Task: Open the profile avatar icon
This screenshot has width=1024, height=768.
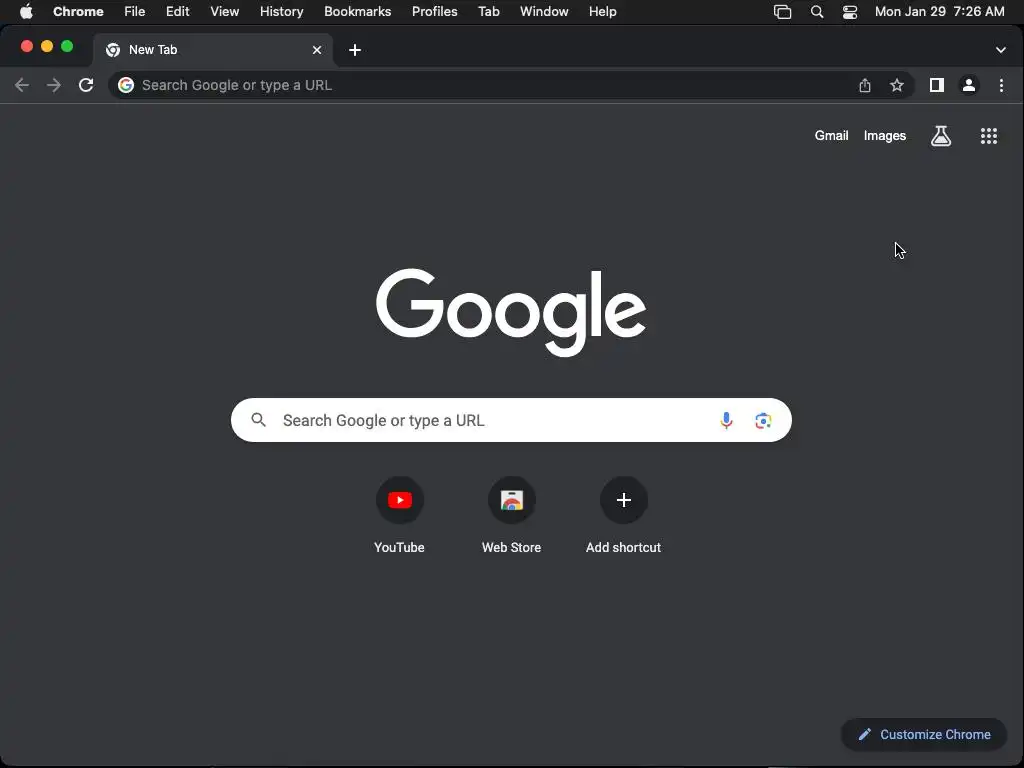Action: tap(969, 85)
